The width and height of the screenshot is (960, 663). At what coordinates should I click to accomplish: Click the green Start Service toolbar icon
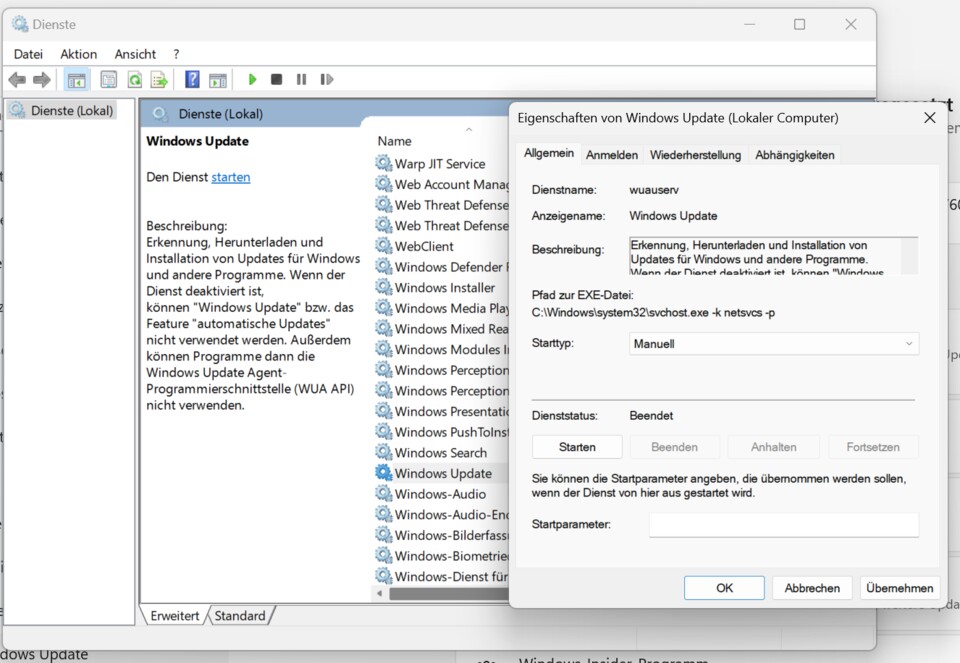pyautogui.click(x=253, y=80)
